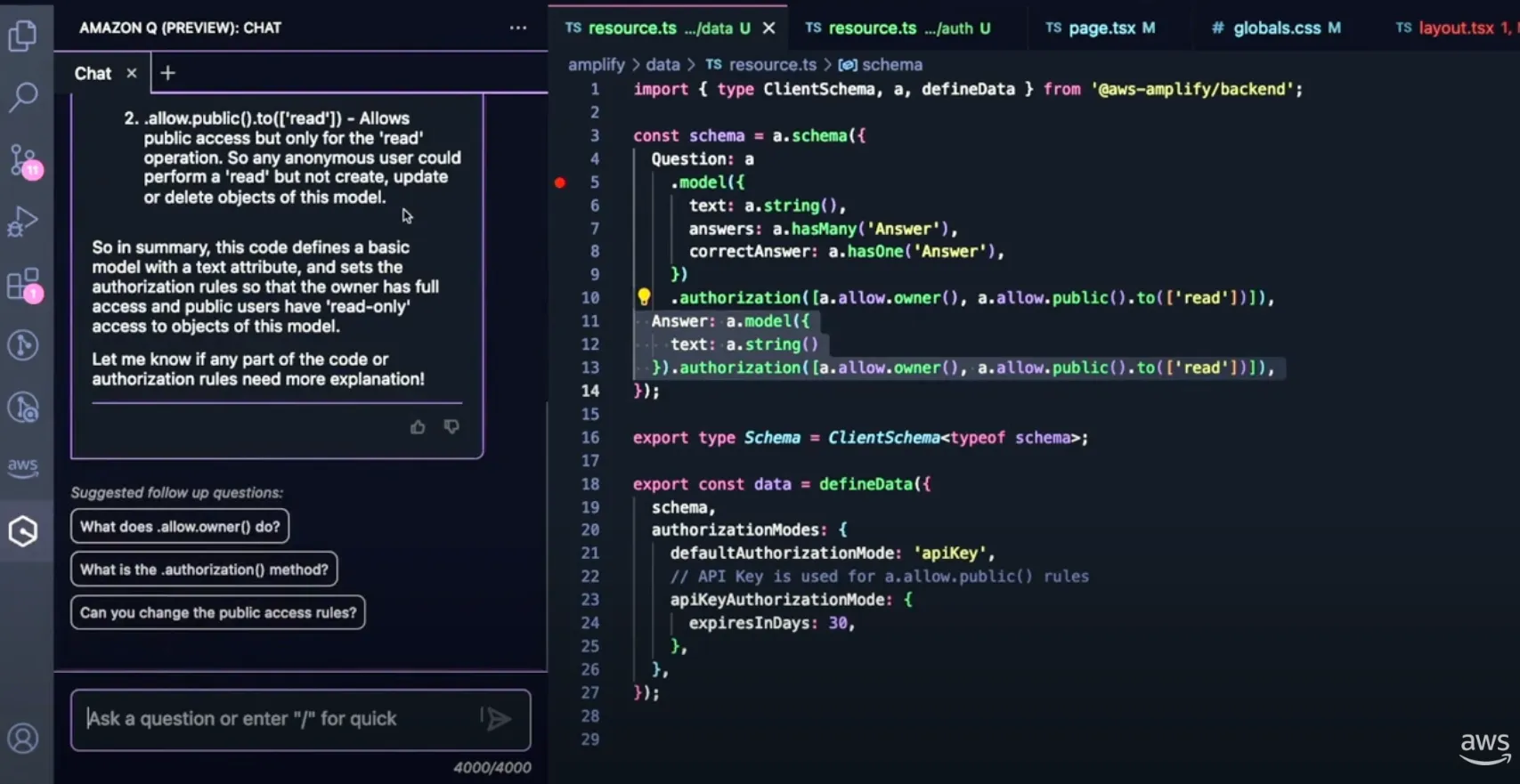Click the 'So in summary' paragraph in chat
The width and height of the screenshot is (1520, 784).
click(265, 287)
